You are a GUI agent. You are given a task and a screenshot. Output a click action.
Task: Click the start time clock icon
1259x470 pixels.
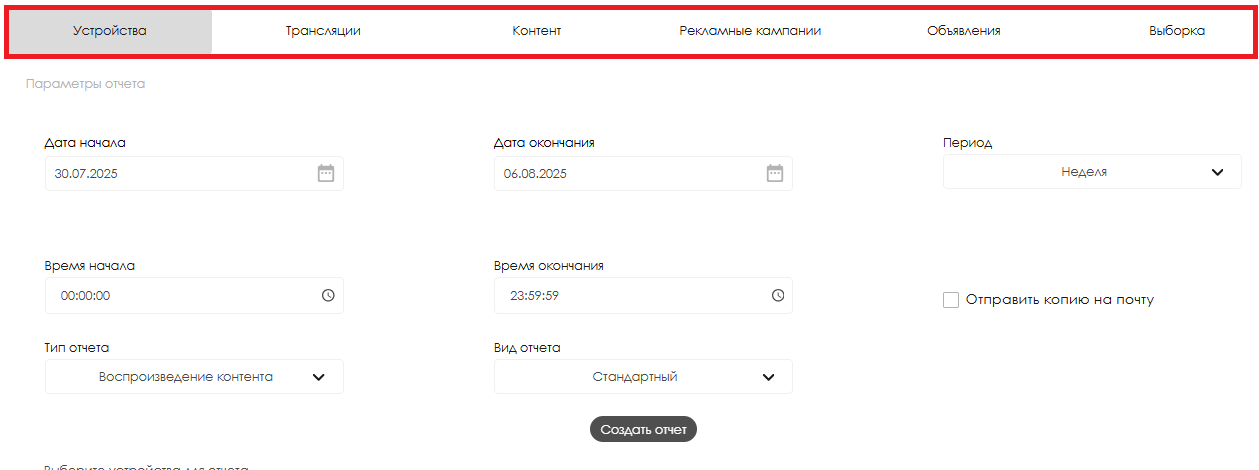click(328, 296)
